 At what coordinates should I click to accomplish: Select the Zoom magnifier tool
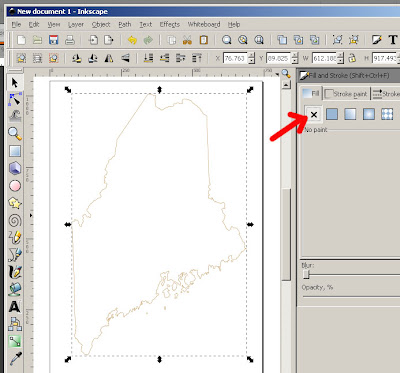[15, 133]
